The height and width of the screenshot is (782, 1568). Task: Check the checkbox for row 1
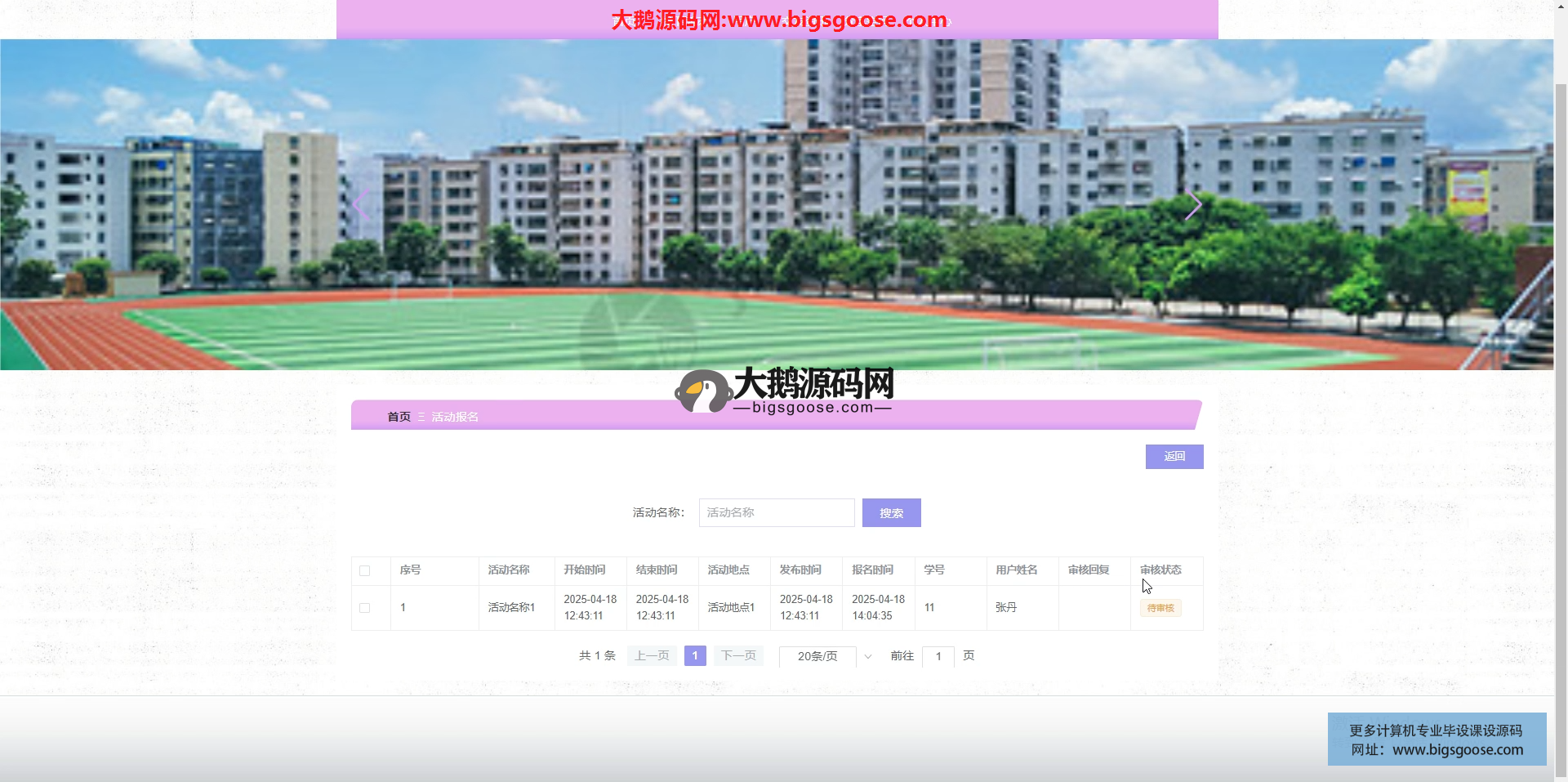pos(365,608)
